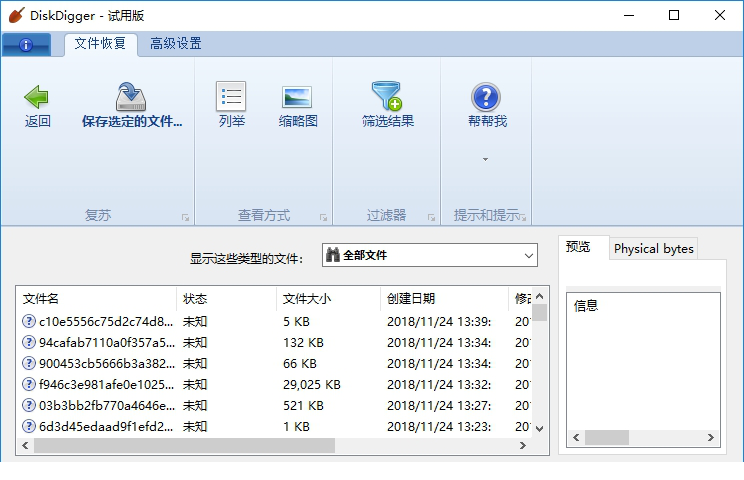Viewport: 744px width, 480px height.
Task: Click the 521 KB file size cell
Action: 303,406
